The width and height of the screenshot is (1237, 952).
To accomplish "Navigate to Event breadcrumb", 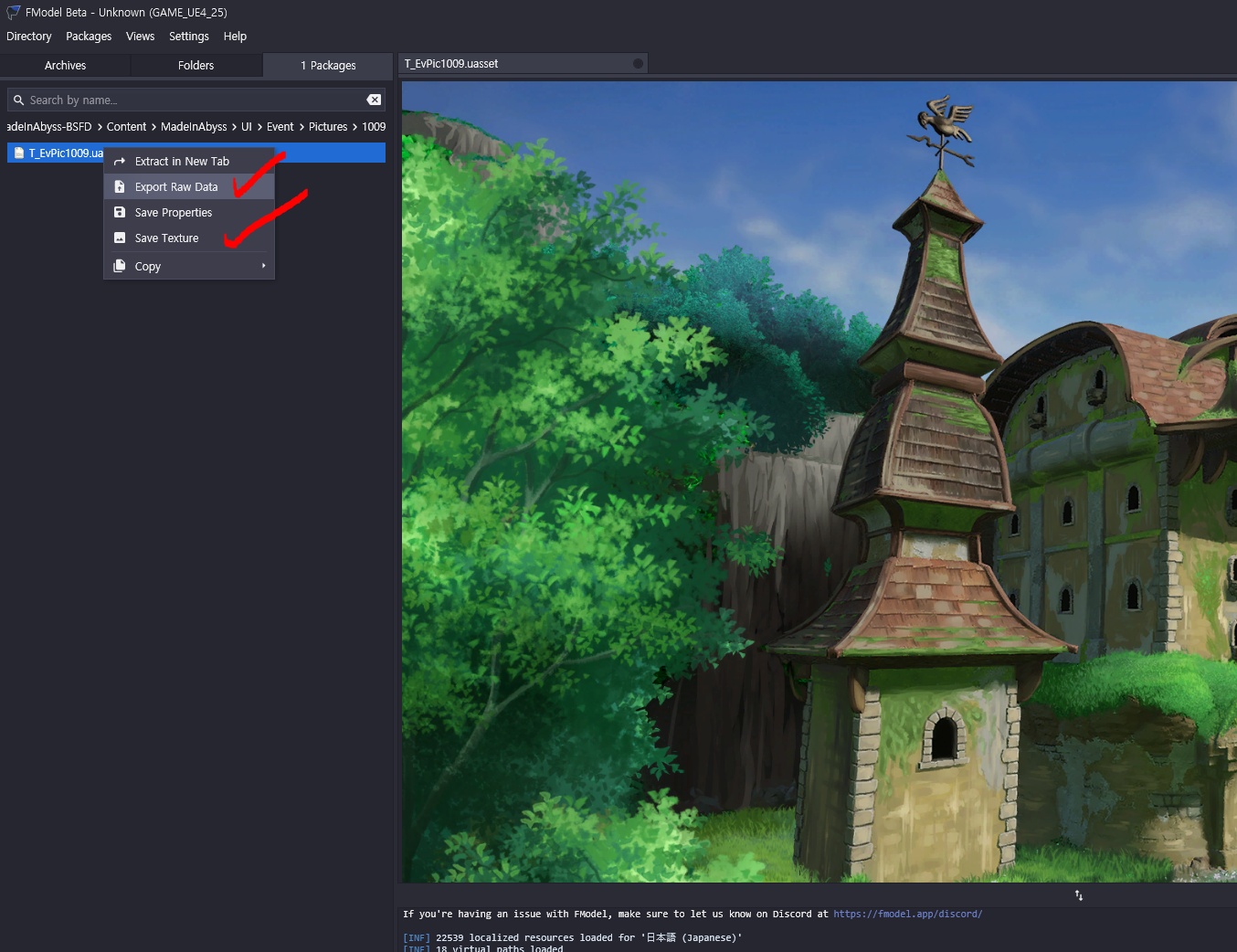I will [x=280, y=127].
